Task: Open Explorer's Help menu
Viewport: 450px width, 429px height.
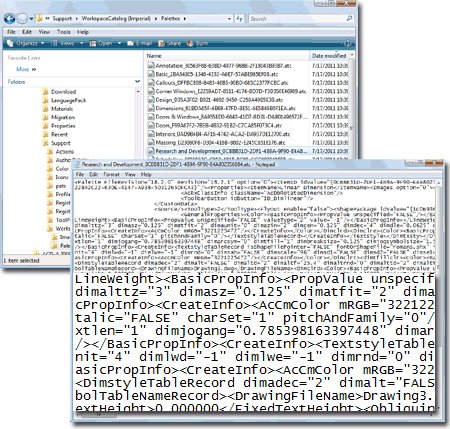Action: 83,32
